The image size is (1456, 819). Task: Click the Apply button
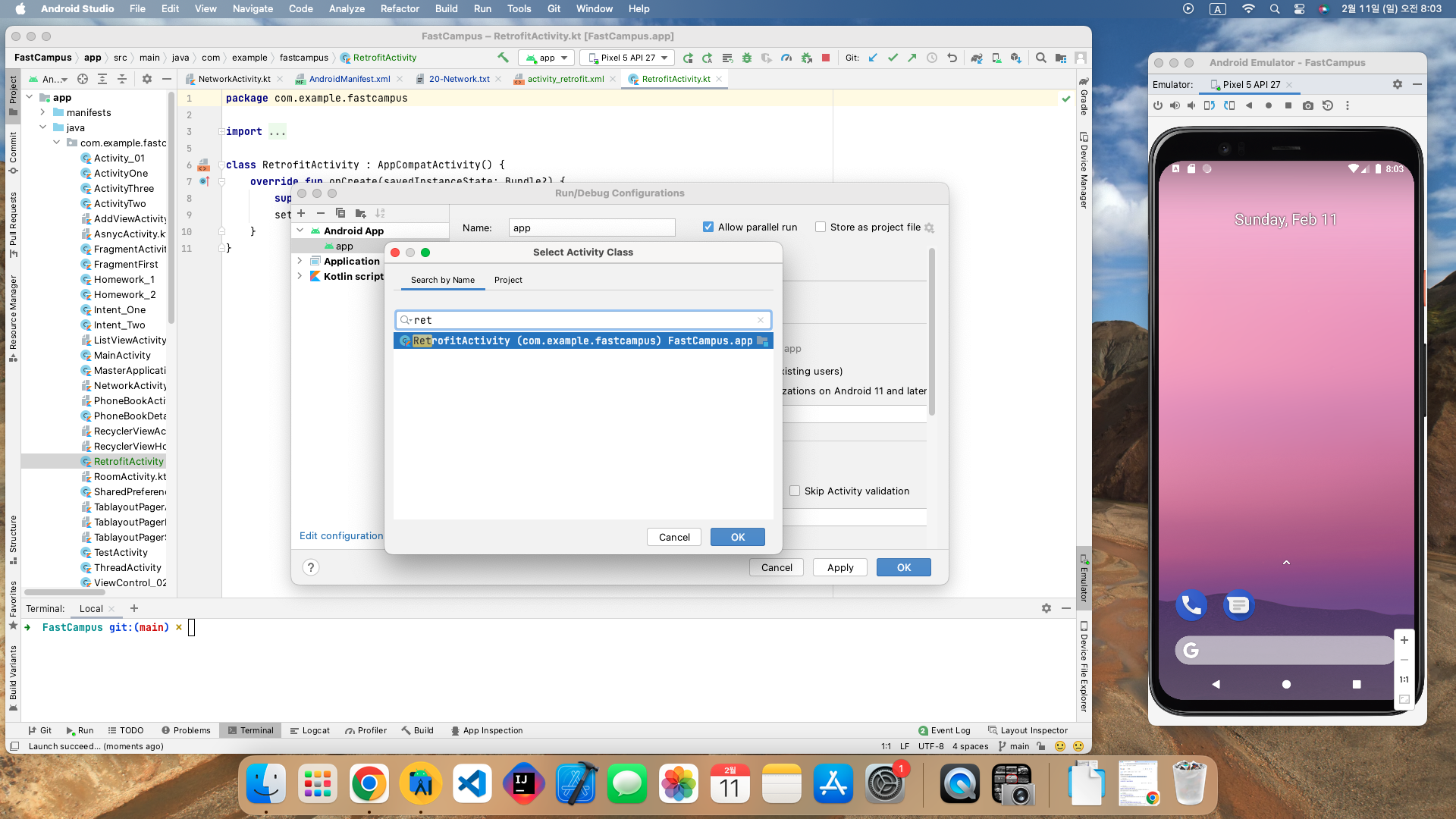(x=840, y=567)
